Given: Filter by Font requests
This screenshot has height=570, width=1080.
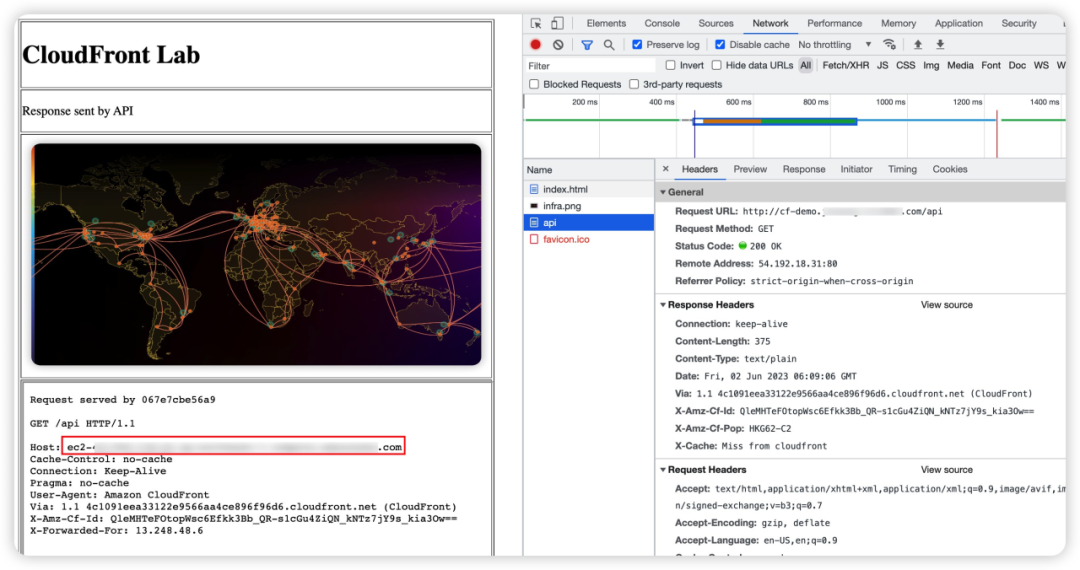Looking at the screenshot, I should (x=990, y=65).
